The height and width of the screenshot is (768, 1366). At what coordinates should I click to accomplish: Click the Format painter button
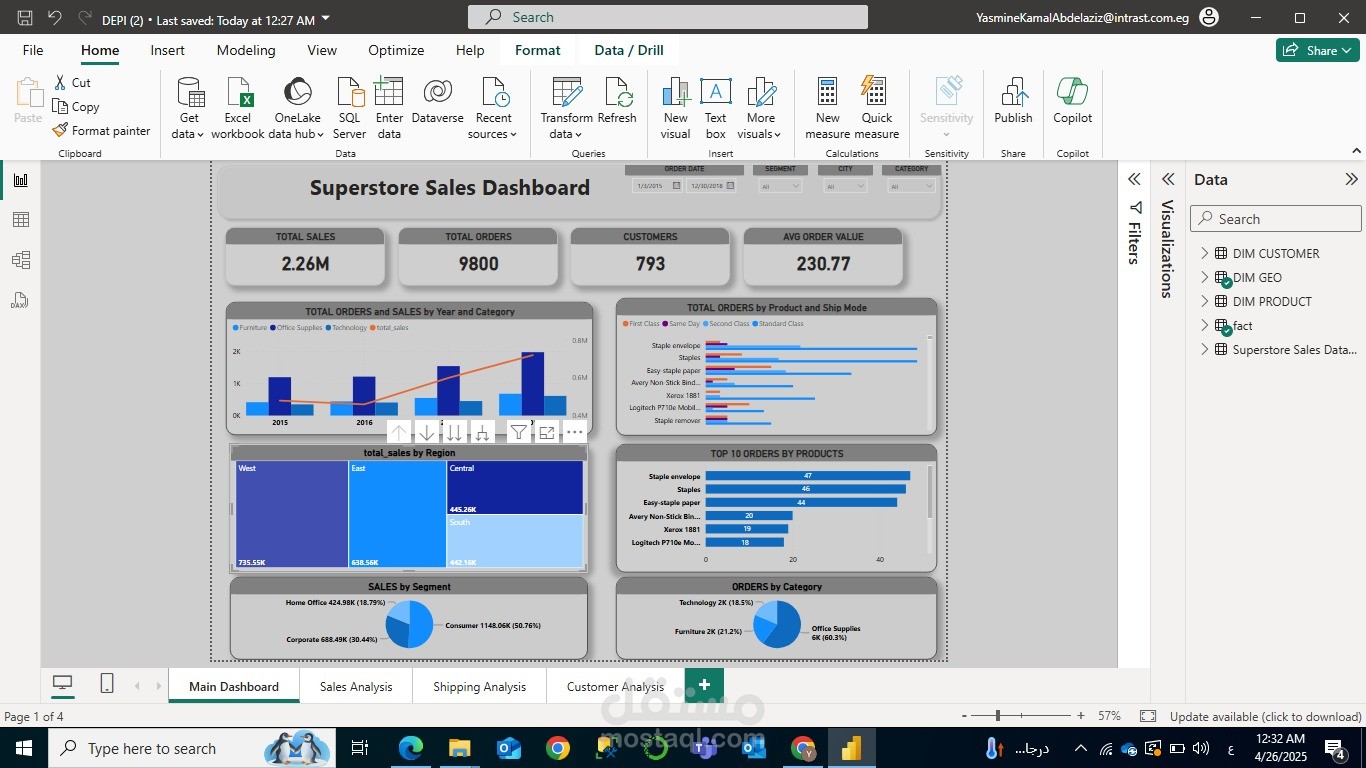[100, 131]
